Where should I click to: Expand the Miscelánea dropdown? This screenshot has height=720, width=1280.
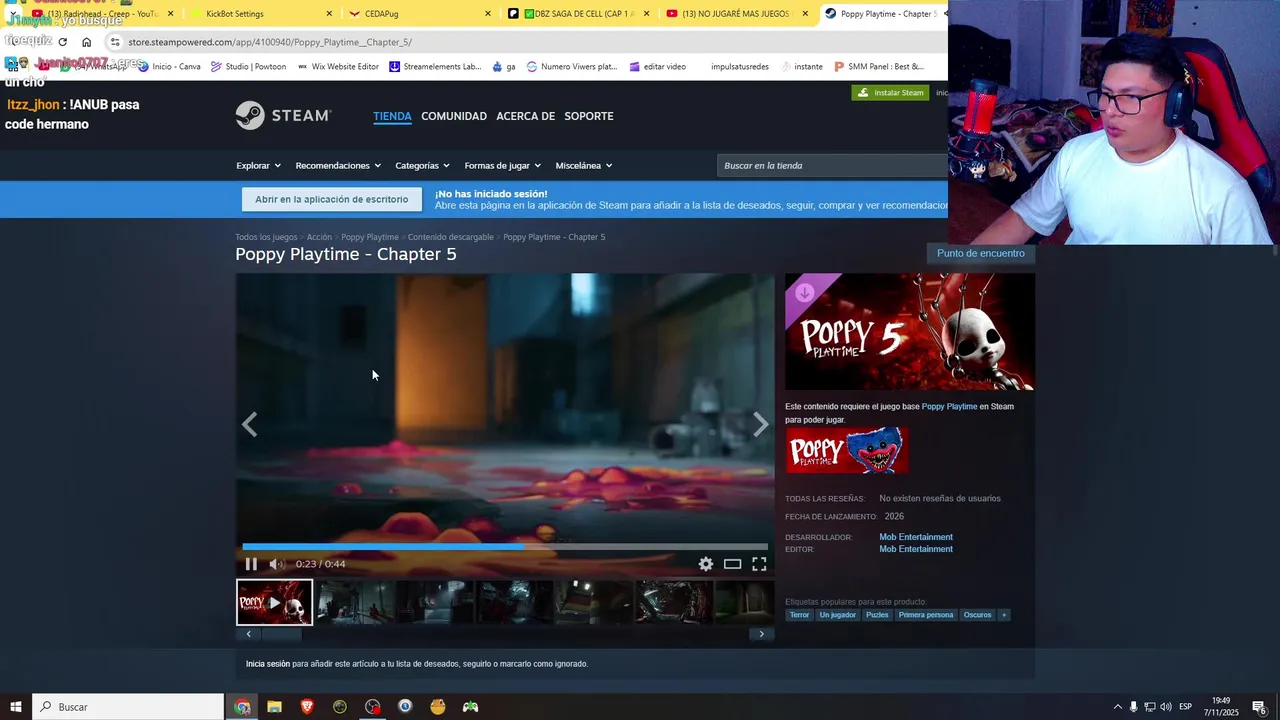(584, 166)
